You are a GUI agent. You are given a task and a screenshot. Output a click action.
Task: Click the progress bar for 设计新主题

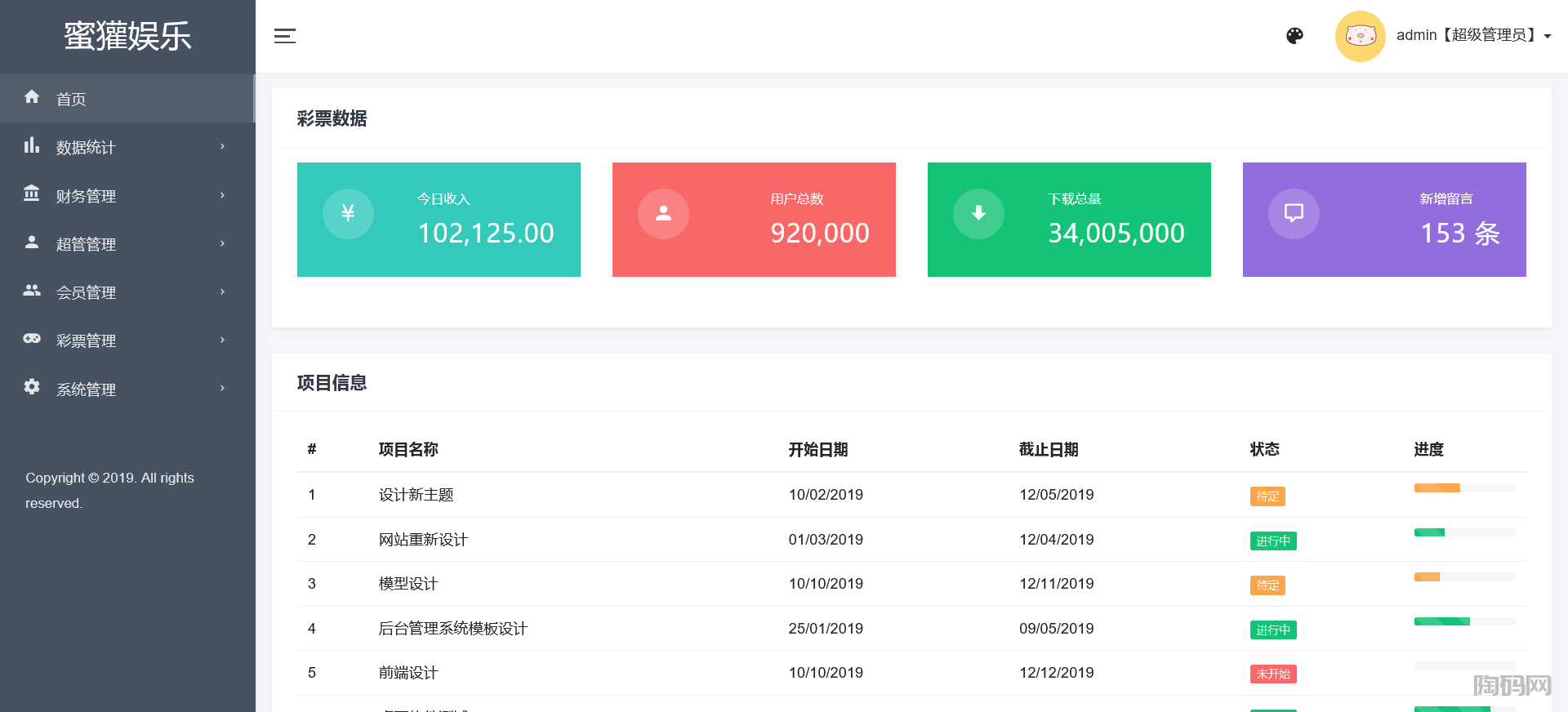pyautogui.click(x=1464, y=488)
